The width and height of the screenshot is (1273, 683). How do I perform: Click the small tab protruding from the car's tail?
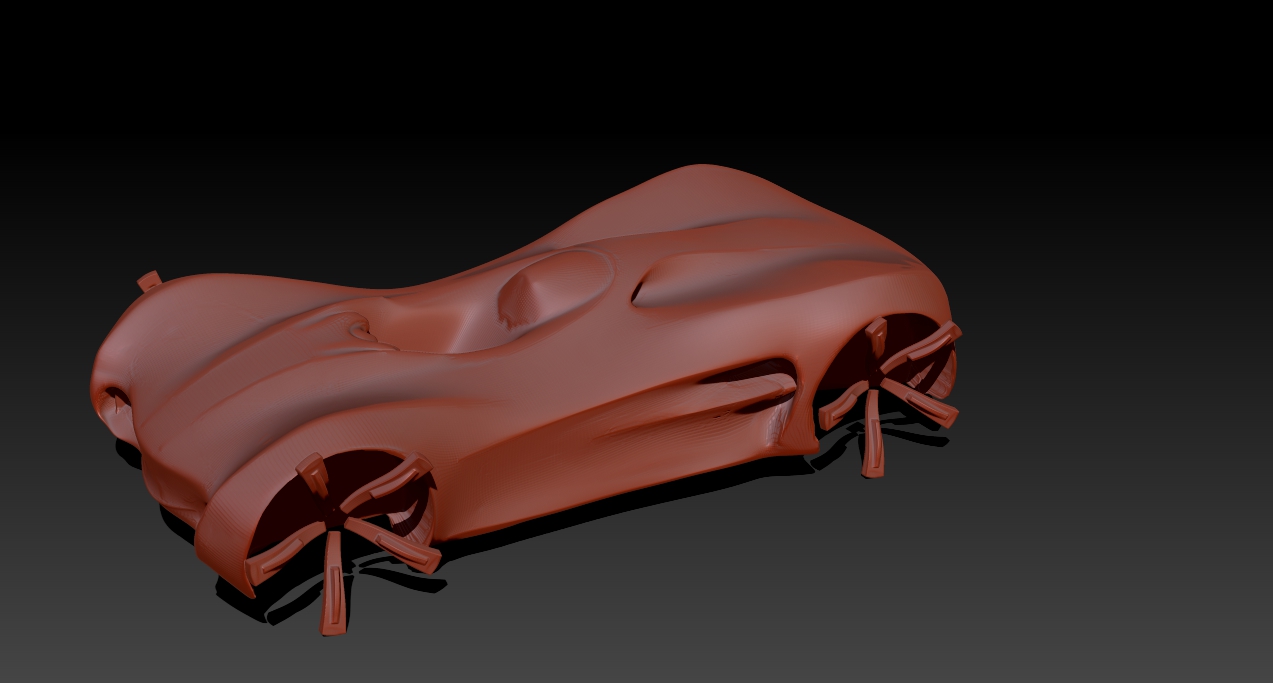click(x=149, y=281)
